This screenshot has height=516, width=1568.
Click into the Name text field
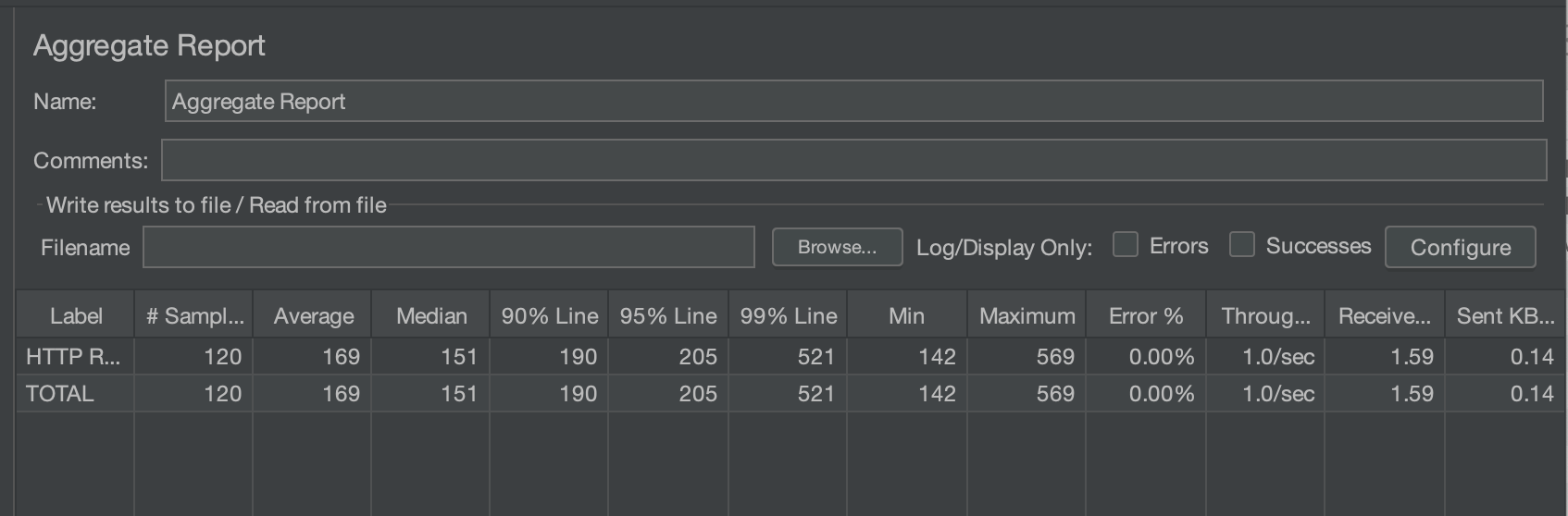pos(852,101)
